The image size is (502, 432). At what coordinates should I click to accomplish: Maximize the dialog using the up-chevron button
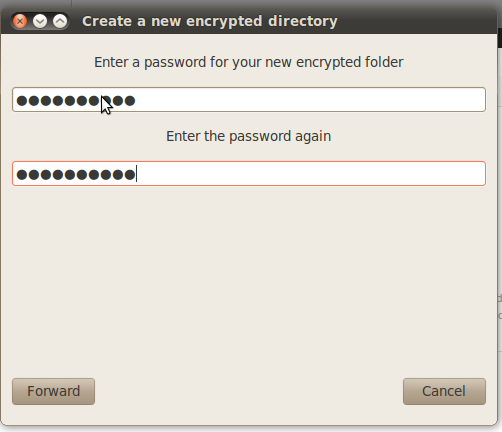tap(60, 21)
